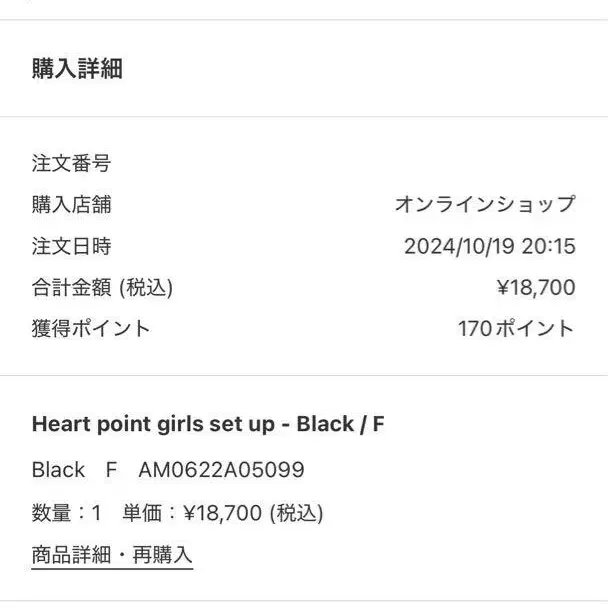This screenshot has width=608, height=608.
Task: Select the product code AM0622A05099
Action: point(221,470)
